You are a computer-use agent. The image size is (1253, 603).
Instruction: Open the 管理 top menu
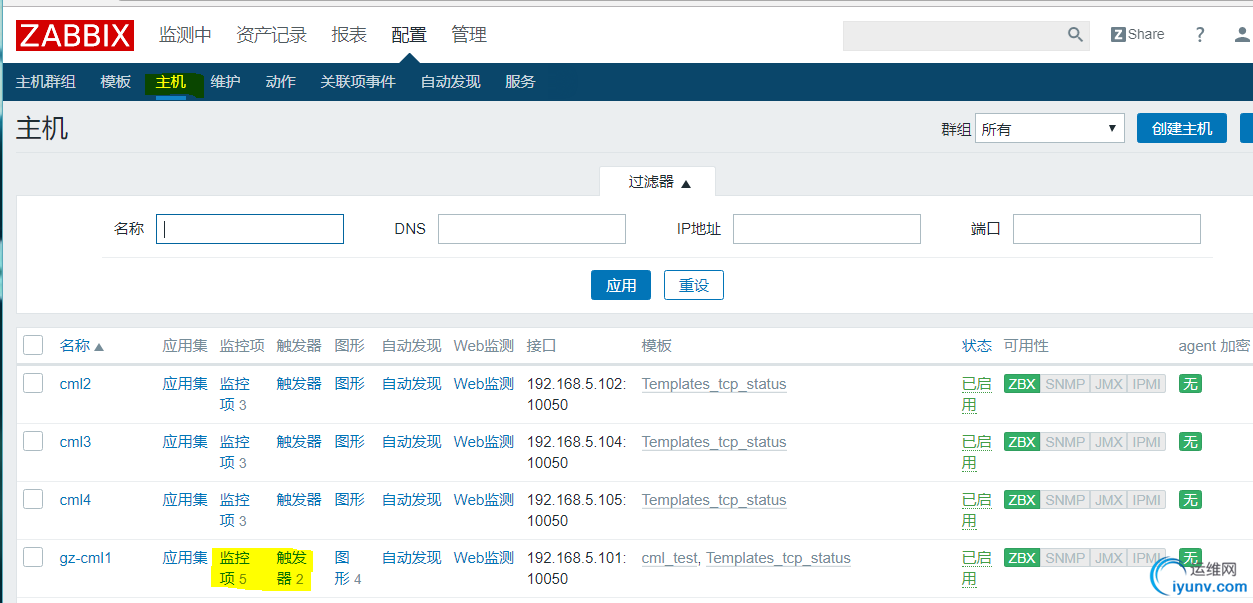coord(469,35)
